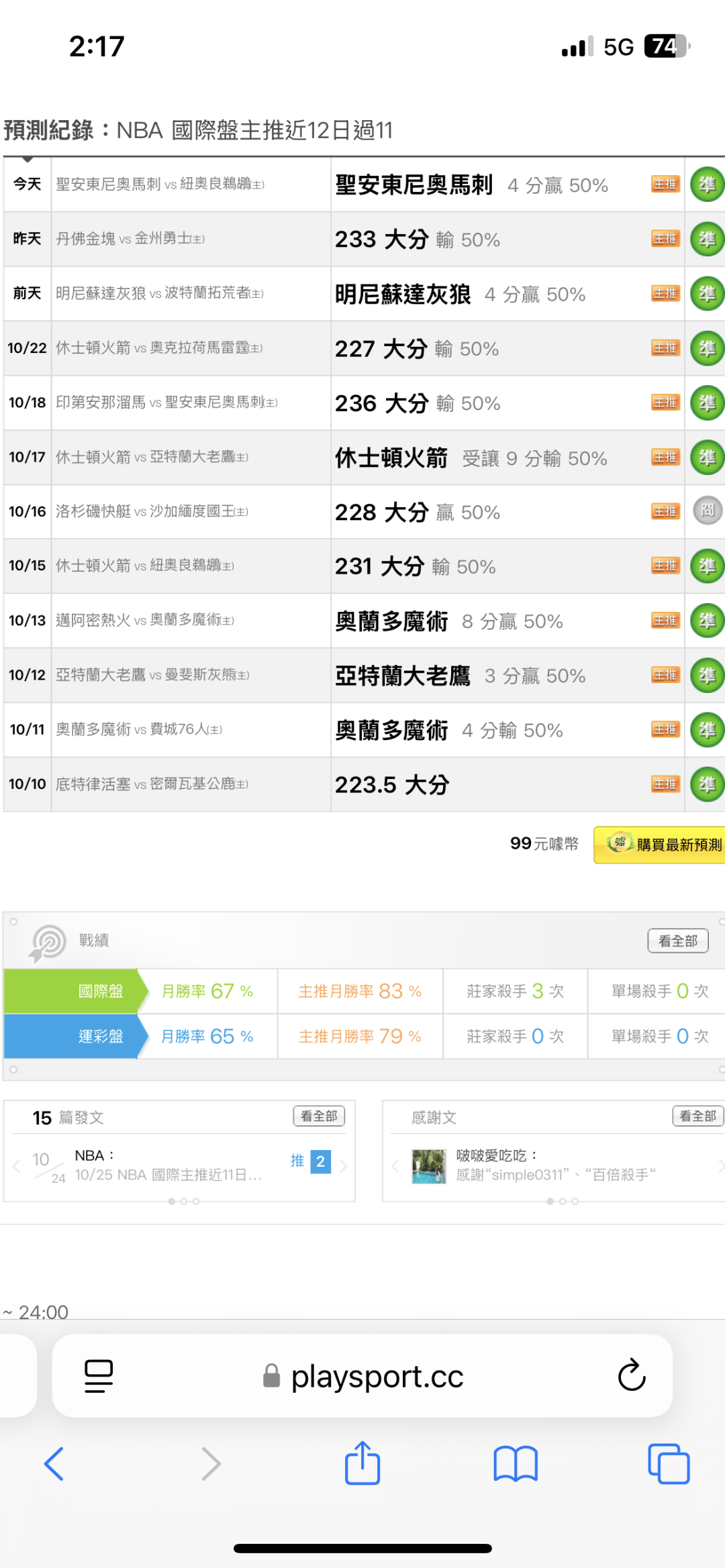725x1568 pixels.
Task: Tap the address bar playsport.cc
Action: 376,1376
